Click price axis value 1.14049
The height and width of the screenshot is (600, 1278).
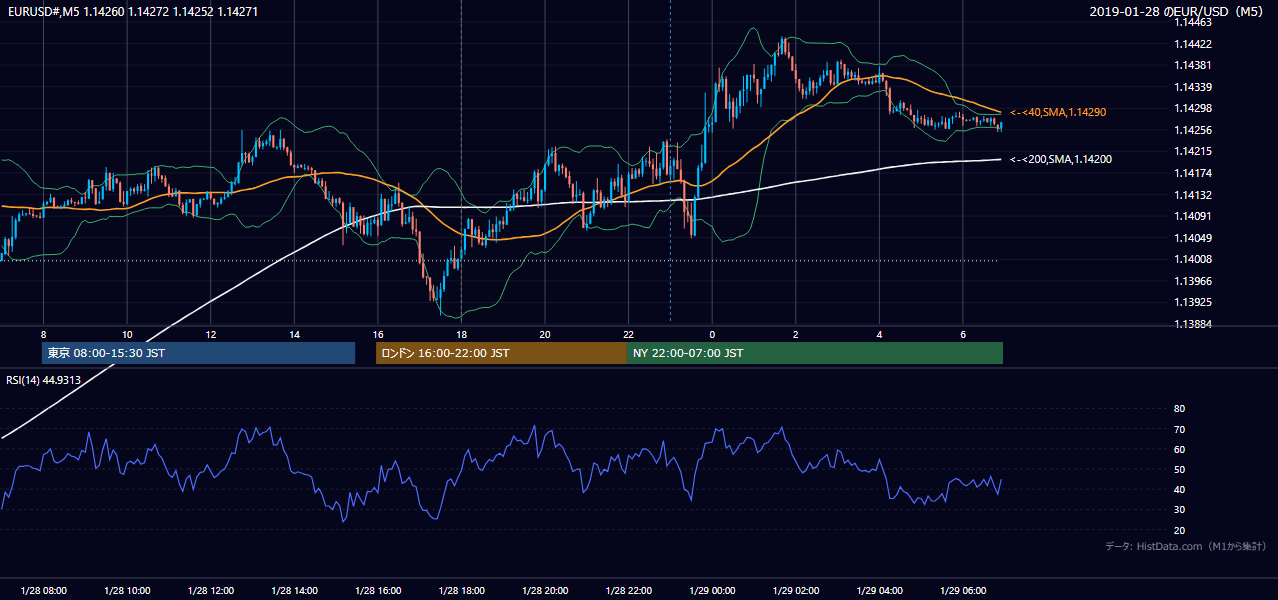tap(1192, 238)
